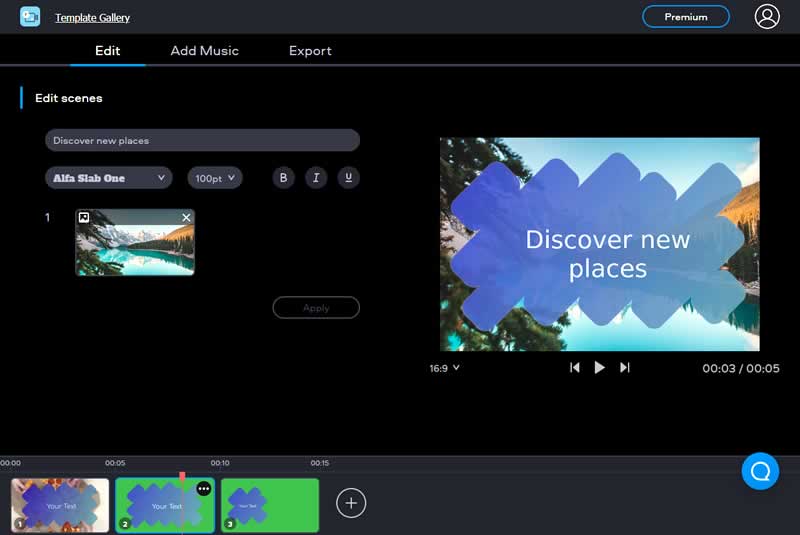The image size is (800, 535).
Task: Click the Edit scenes heading
Action: 69,98
